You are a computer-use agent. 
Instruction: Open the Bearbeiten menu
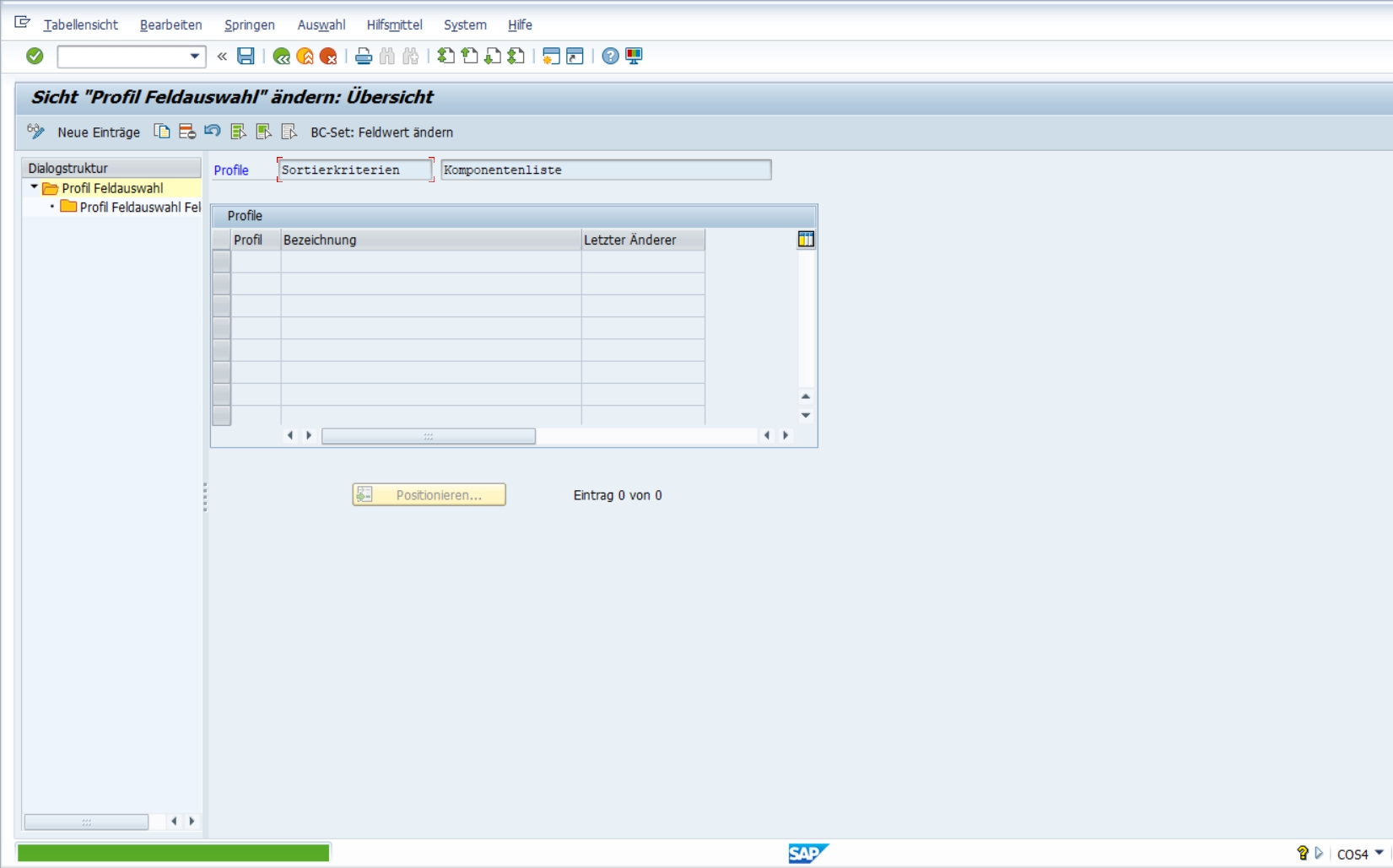point(171,24)
